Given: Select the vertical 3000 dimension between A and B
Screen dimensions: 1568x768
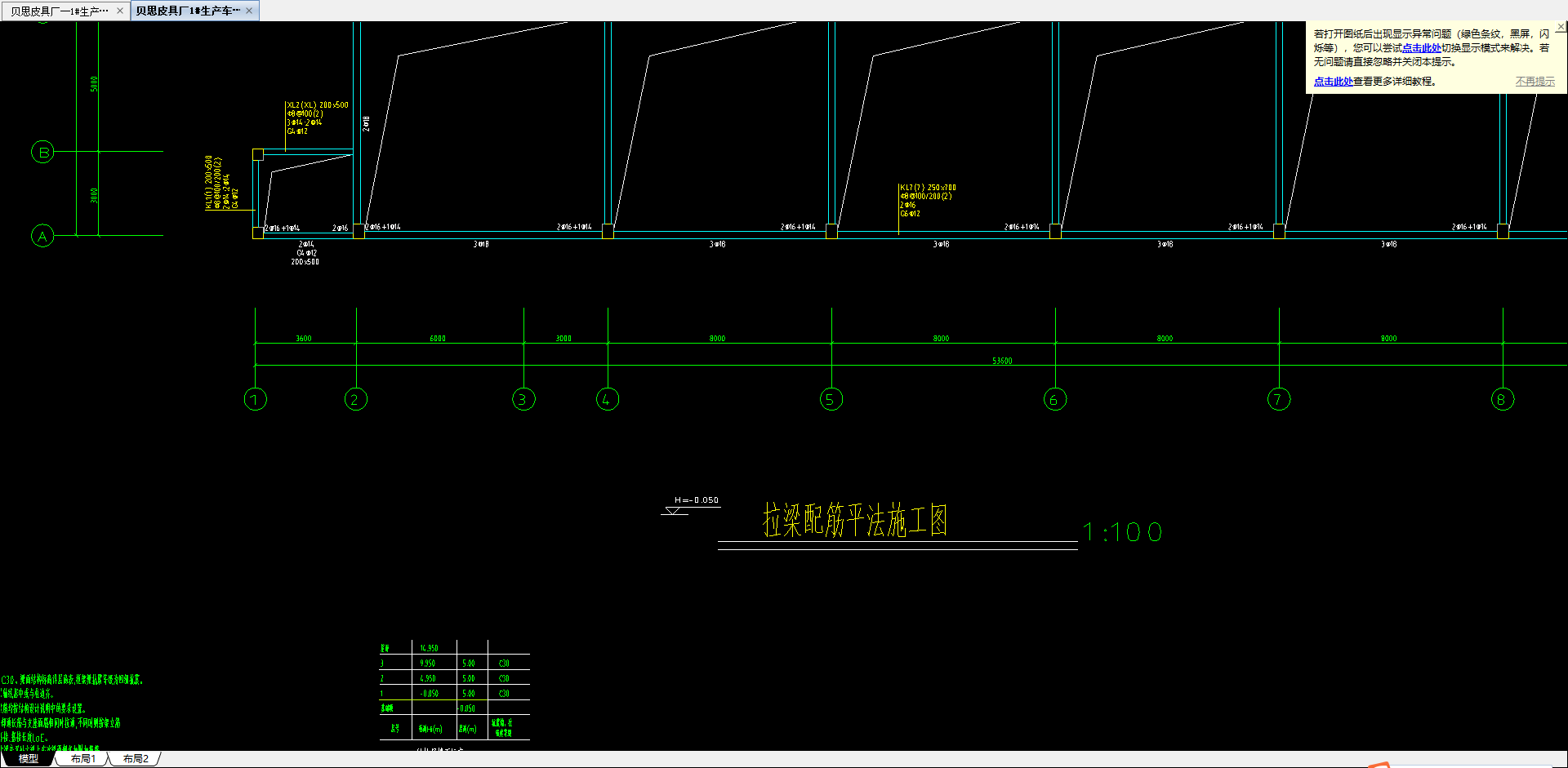Looking at the screenshot, I should [94, 195].
